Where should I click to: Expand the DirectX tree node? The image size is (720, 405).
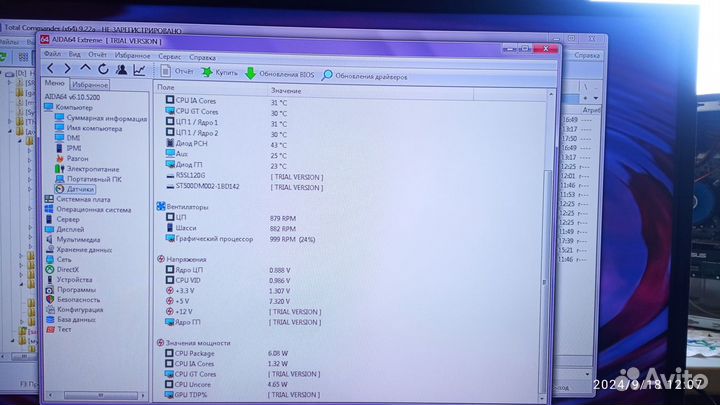(67, 269)
